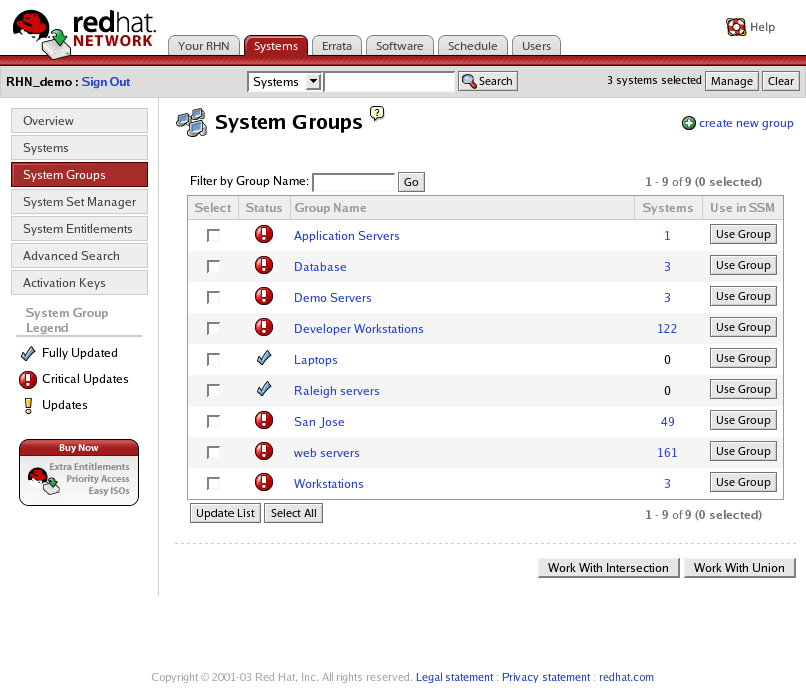This screenshot has width=806, height=690.
Task: Click the Updates legend exclamation icon
Action: point(28,406)
